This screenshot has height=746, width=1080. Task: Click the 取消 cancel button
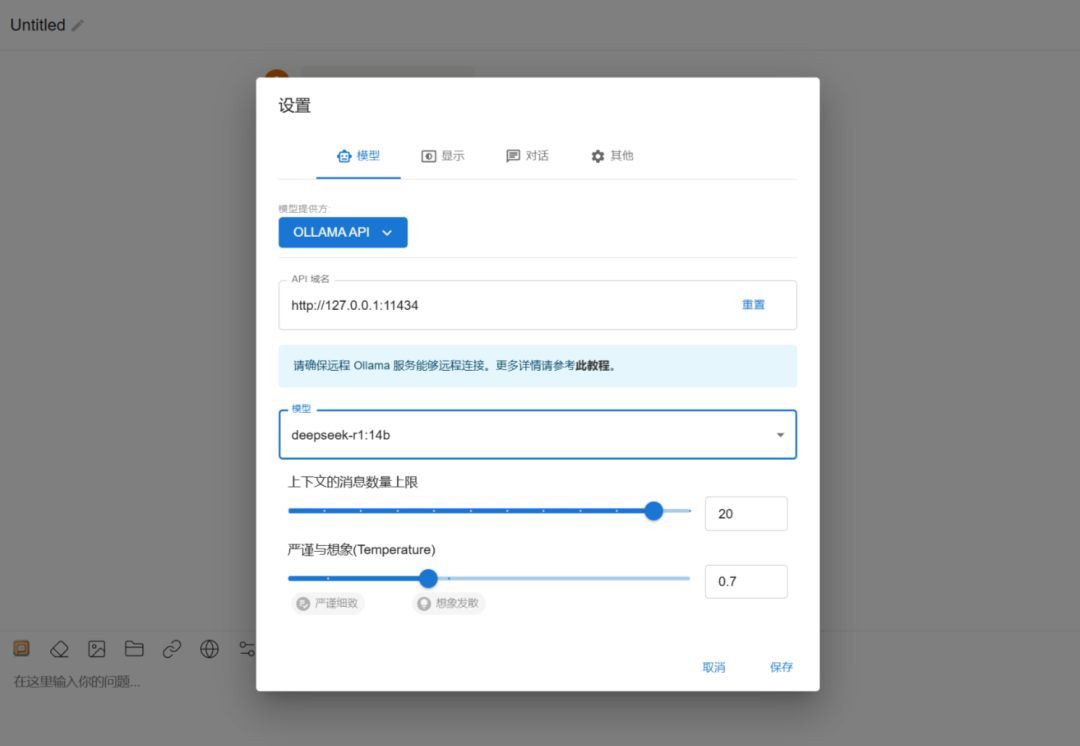(714, 667)
